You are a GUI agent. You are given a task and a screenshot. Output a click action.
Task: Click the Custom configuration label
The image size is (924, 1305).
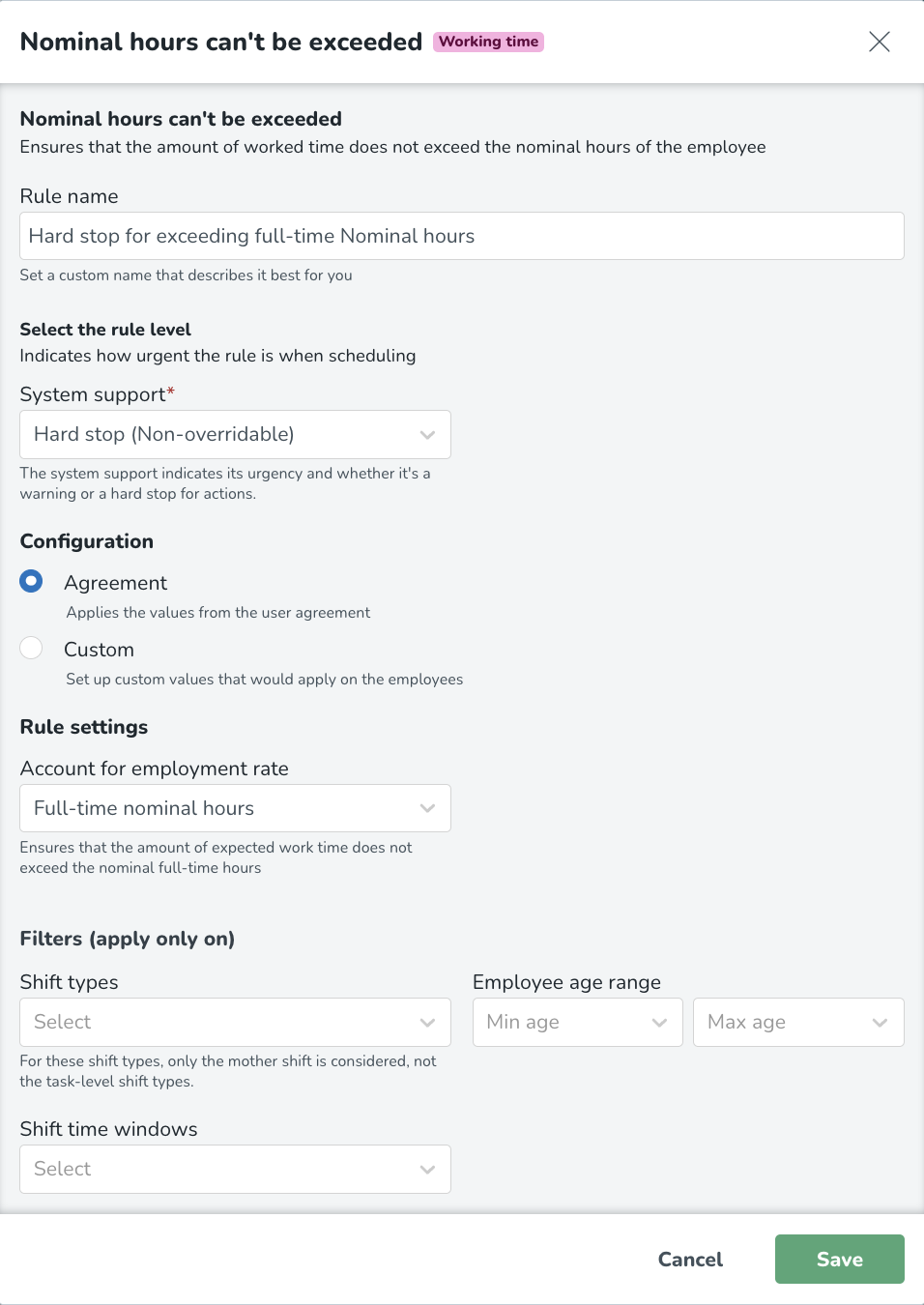click(99, 650)
